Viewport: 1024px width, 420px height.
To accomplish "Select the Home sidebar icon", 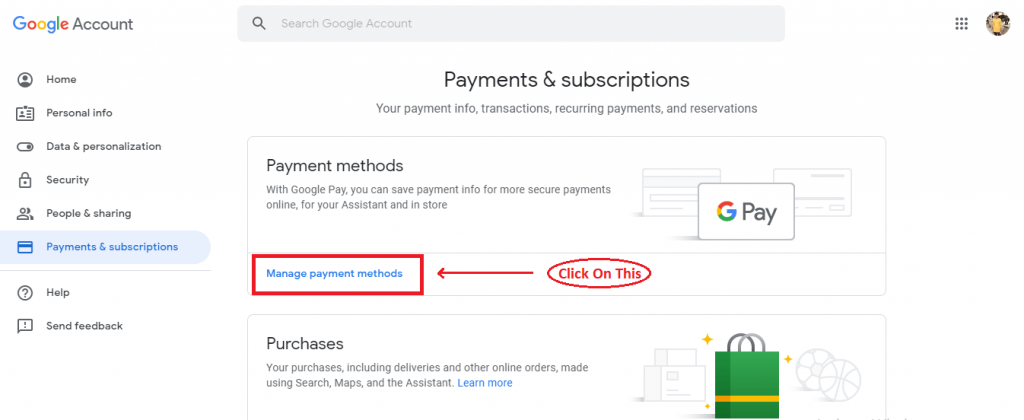I will pyautogui.click(x=25, y=80).
